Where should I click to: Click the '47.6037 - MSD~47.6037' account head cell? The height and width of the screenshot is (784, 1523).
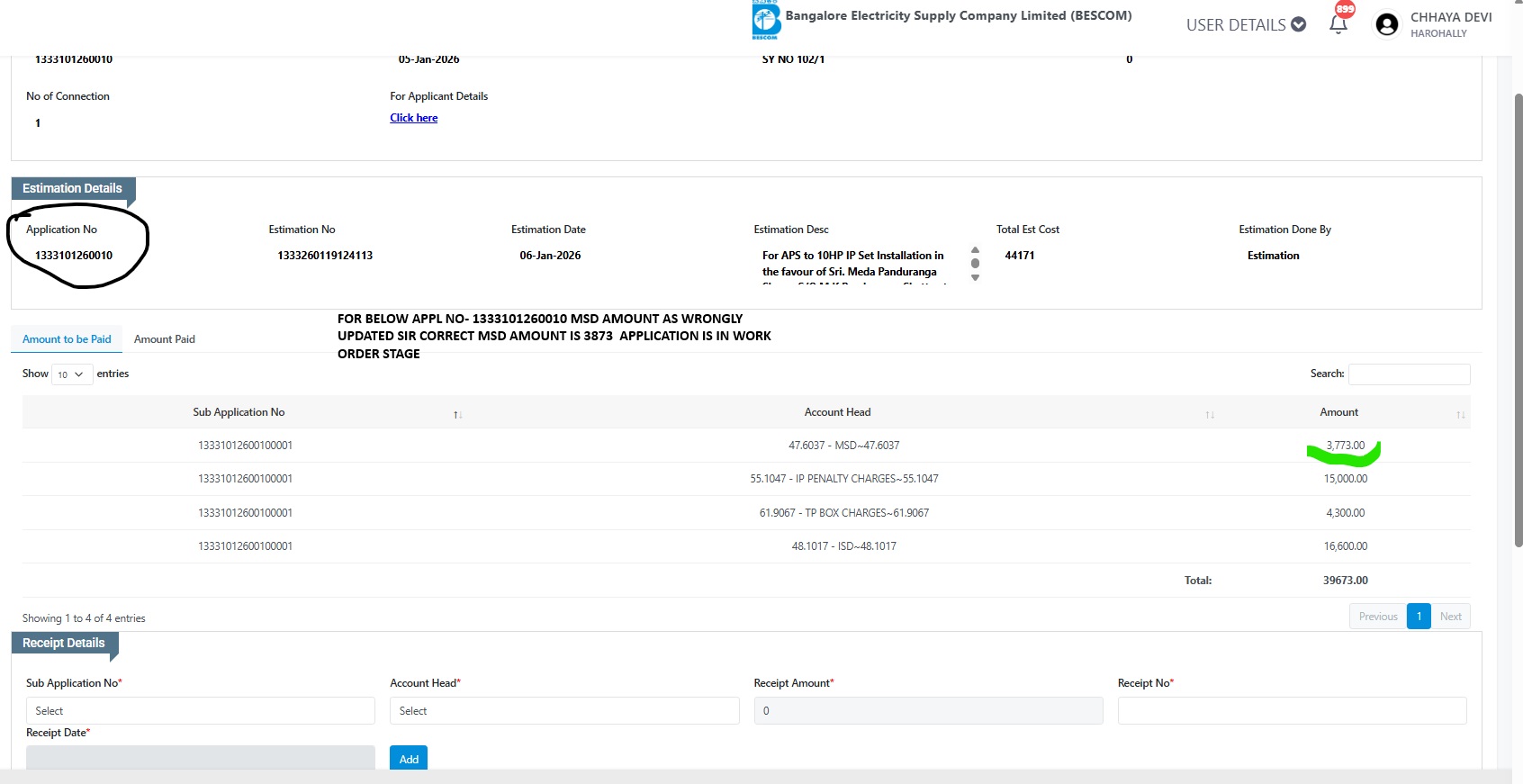tap(844, 446)
